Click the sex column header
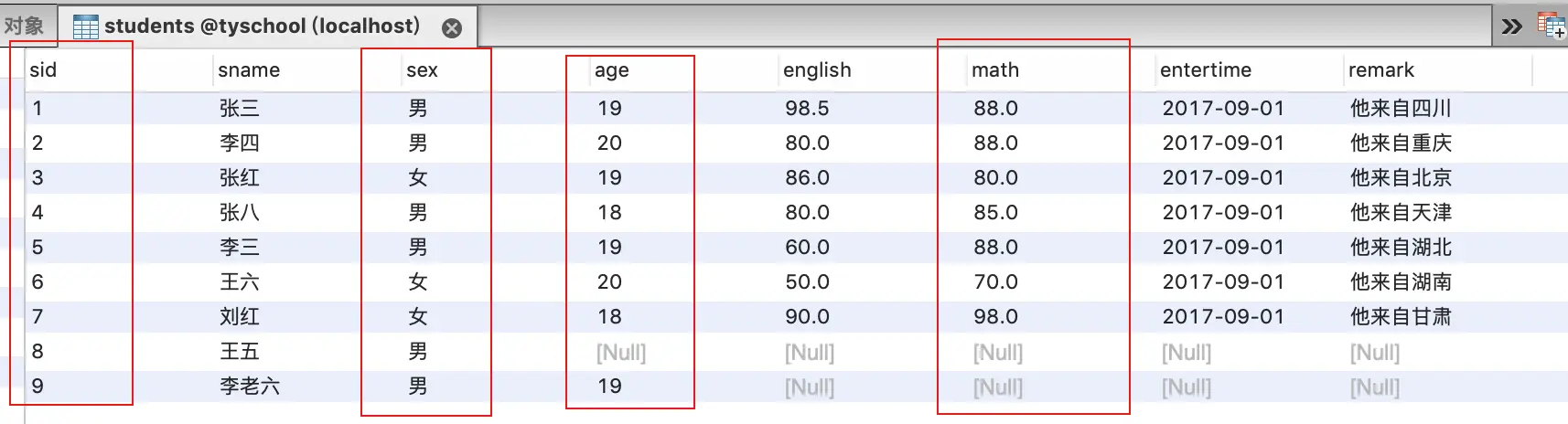Screen dimensions: 1568x424 422,70
